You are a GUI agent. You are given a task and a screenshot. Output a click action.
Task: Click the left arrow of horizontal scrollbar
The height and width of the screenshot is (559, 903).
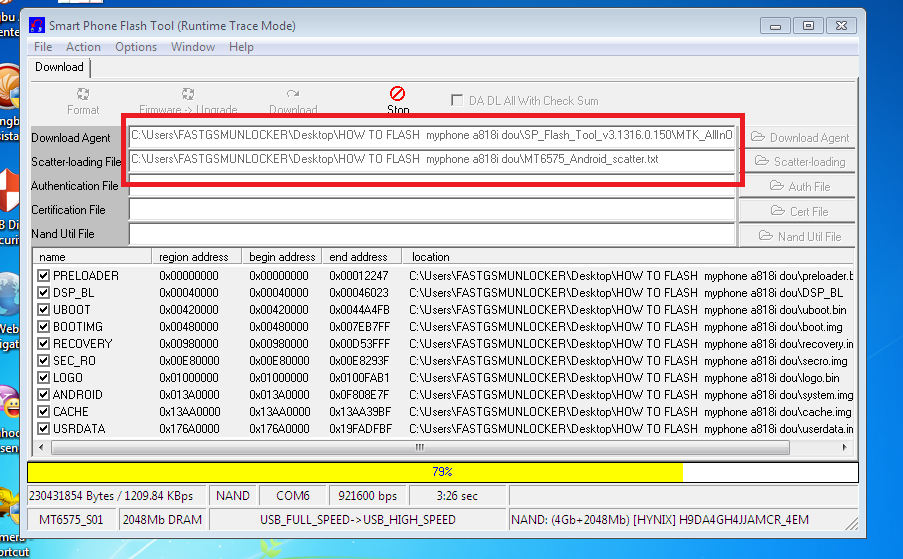coord(41,447)
